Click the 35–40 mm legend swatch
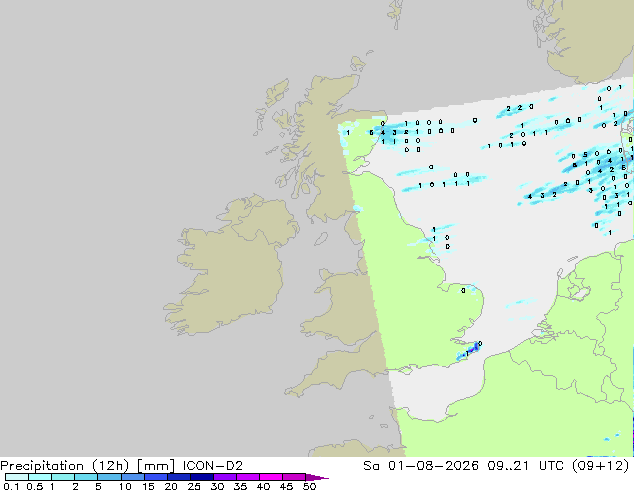This screenshot has height=490, width=634. pyautogui.click(x=248, y=477)
